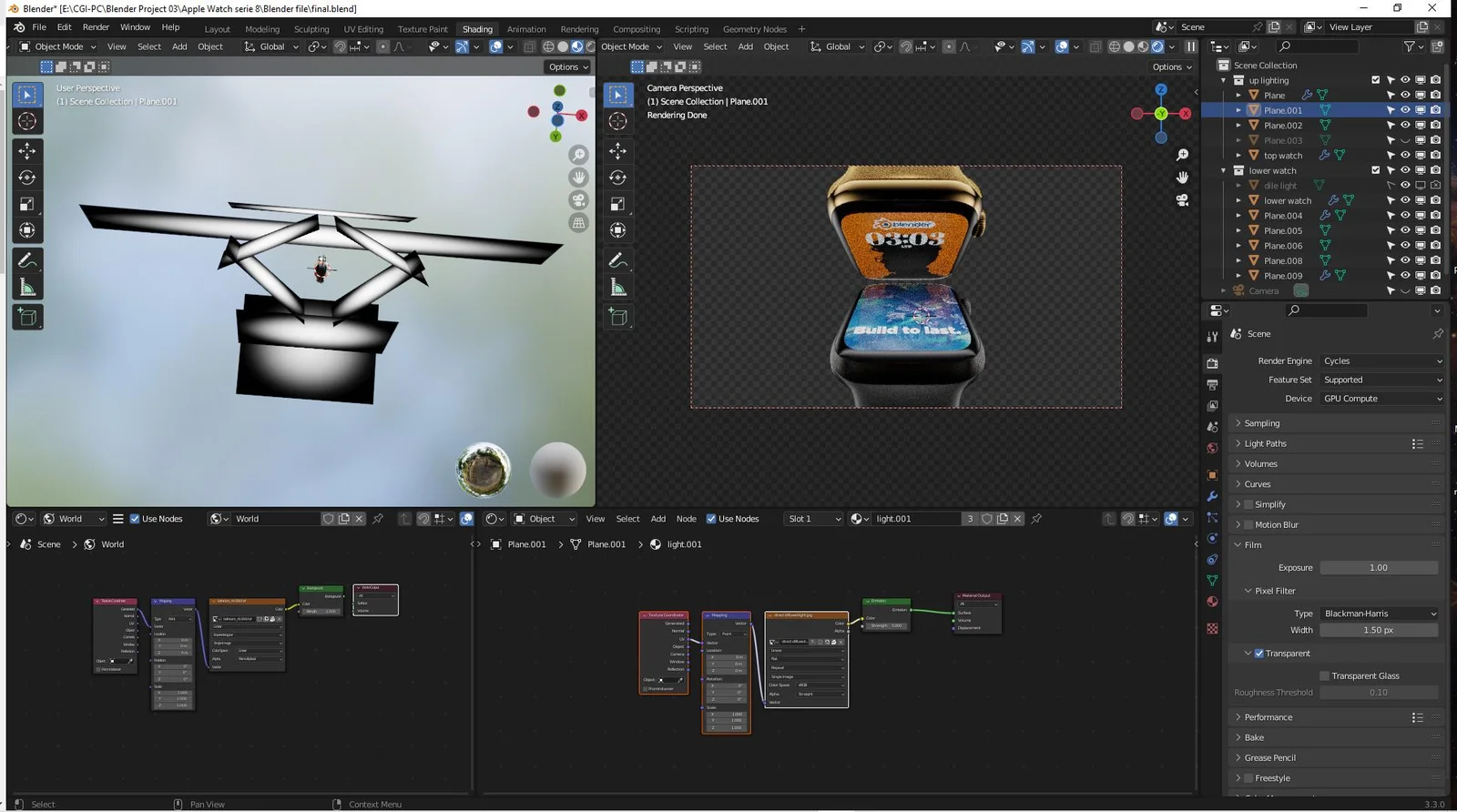Screen dimensions: 1457x812
Task: Enable the Motion Blur checkbox
Action: pyautogui.click(x=1248, y=525)
